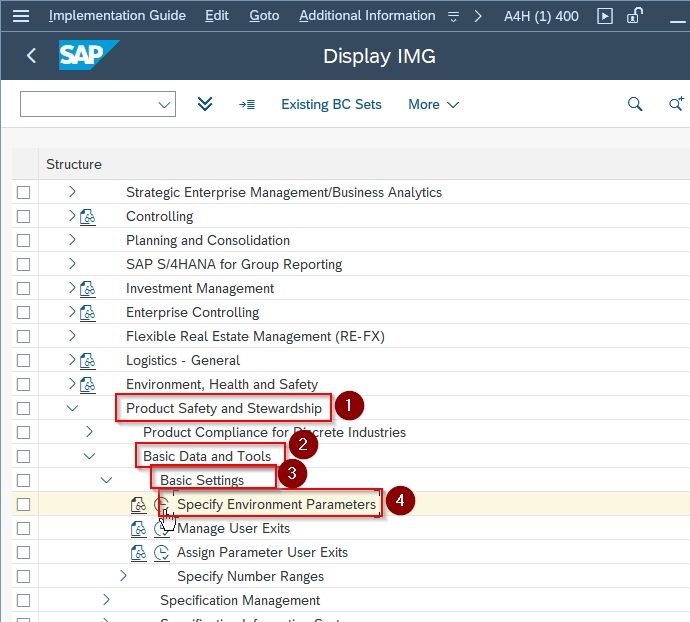
Task: Tick checkbox for Specify Environment Parameters row
Action: [23, 504]
